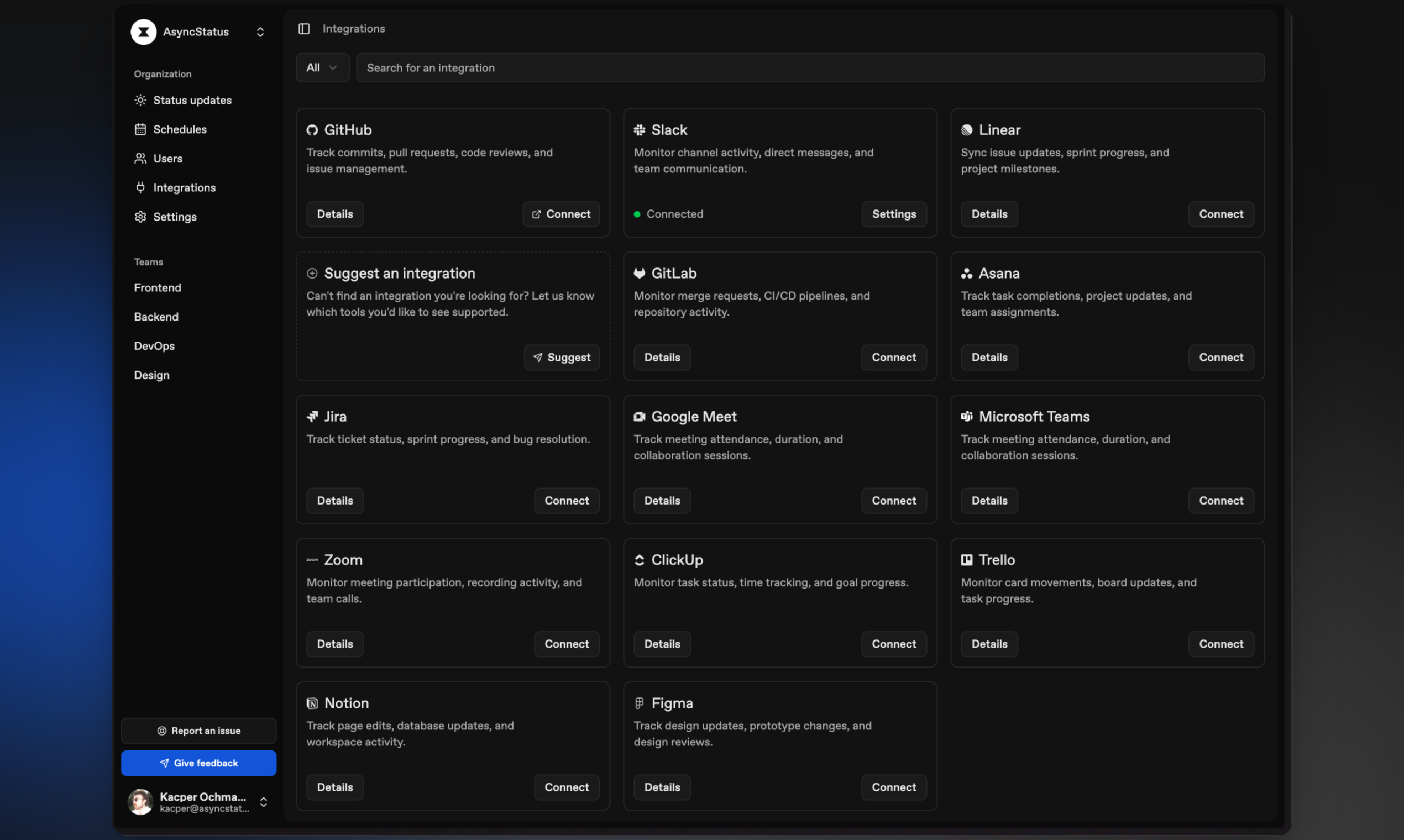Viewport: 1404px width, 840px height.
Task: Toggle the sidebar panel icon
Action: pos(304,28)
